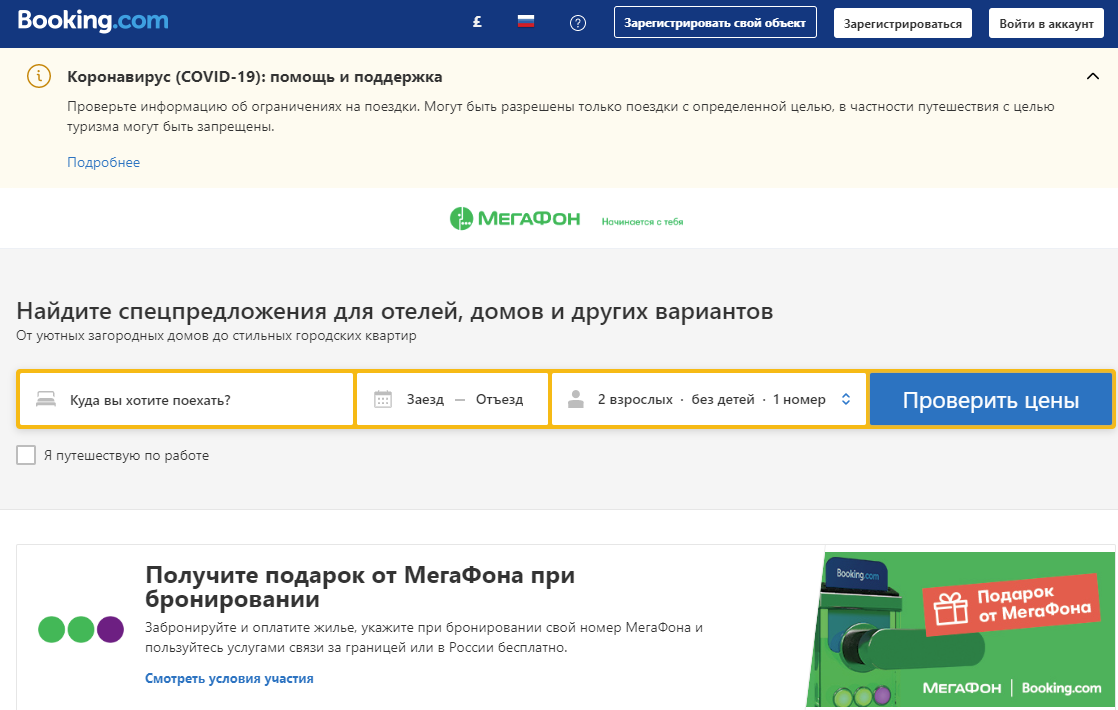The width and height of the screenshot is (1118, 710).
Task: Click the COVID-19 info circle icon
Action: click(x=39, y=76)
